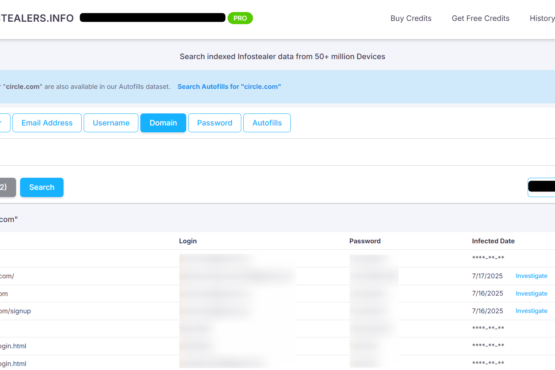Open the Buy Credits page
This screenshot has height=370, width=555.
point(411,18)
